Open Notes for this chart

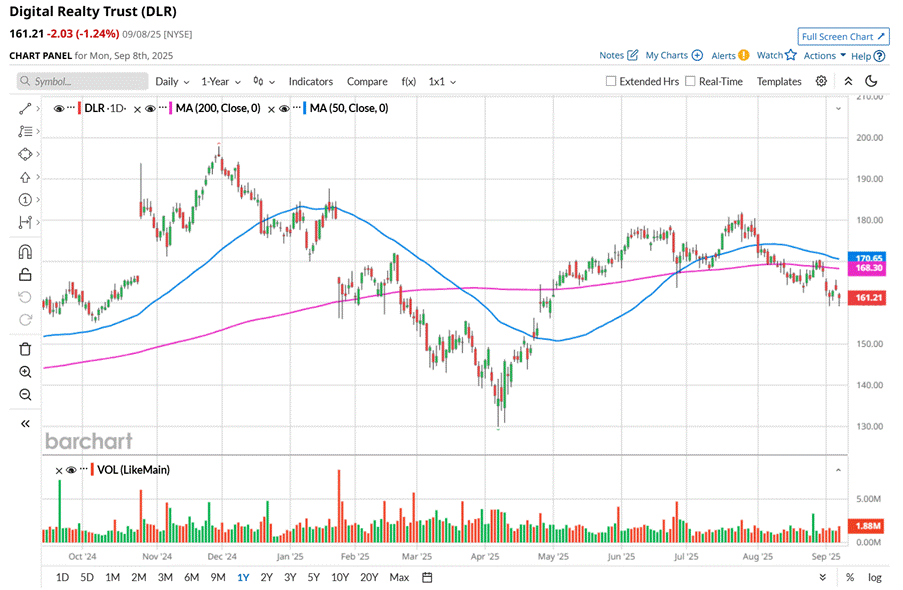619,55
